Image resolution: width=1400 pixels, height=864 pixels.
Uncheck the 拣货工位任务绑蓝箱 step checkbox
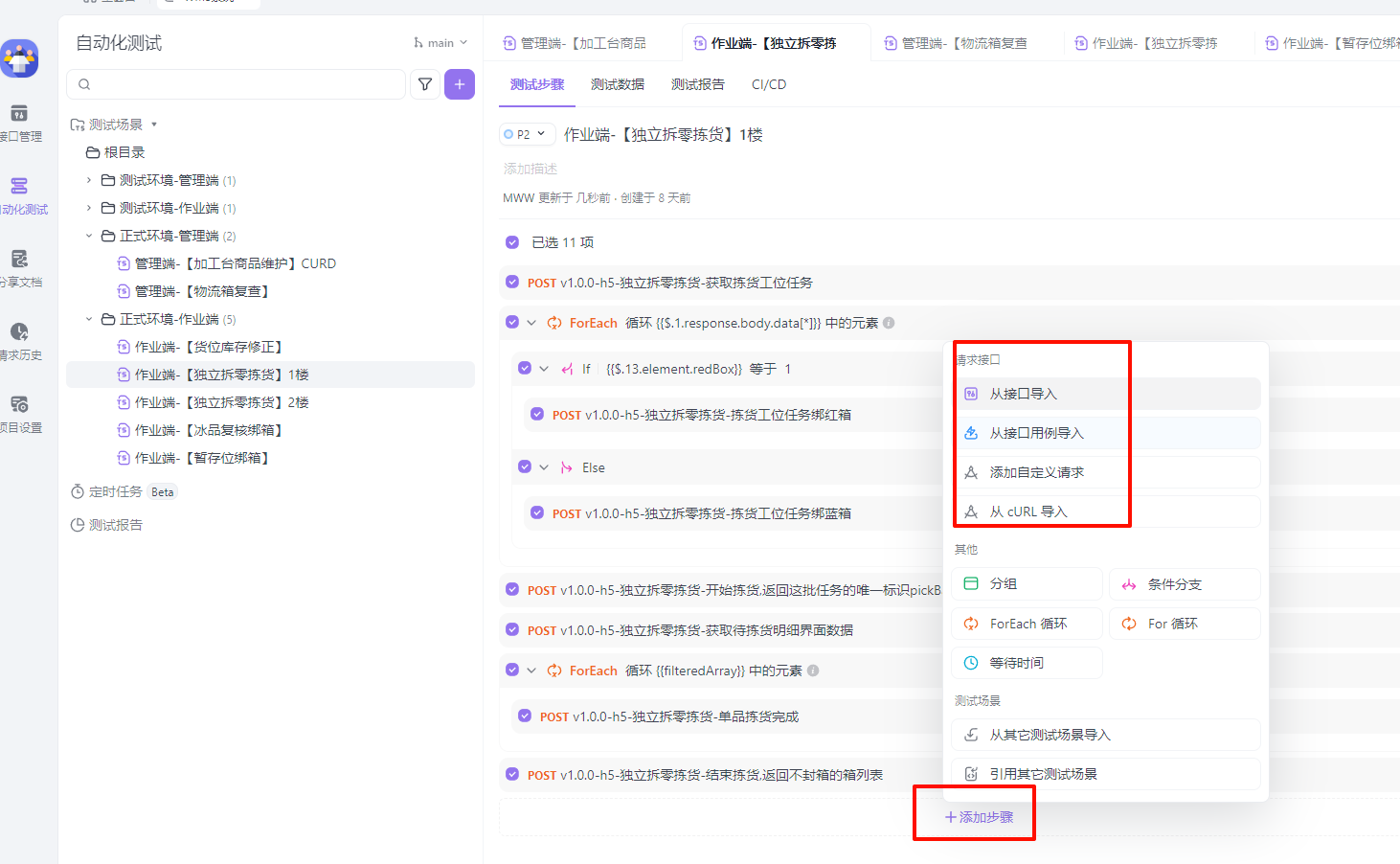coord(537,513)
